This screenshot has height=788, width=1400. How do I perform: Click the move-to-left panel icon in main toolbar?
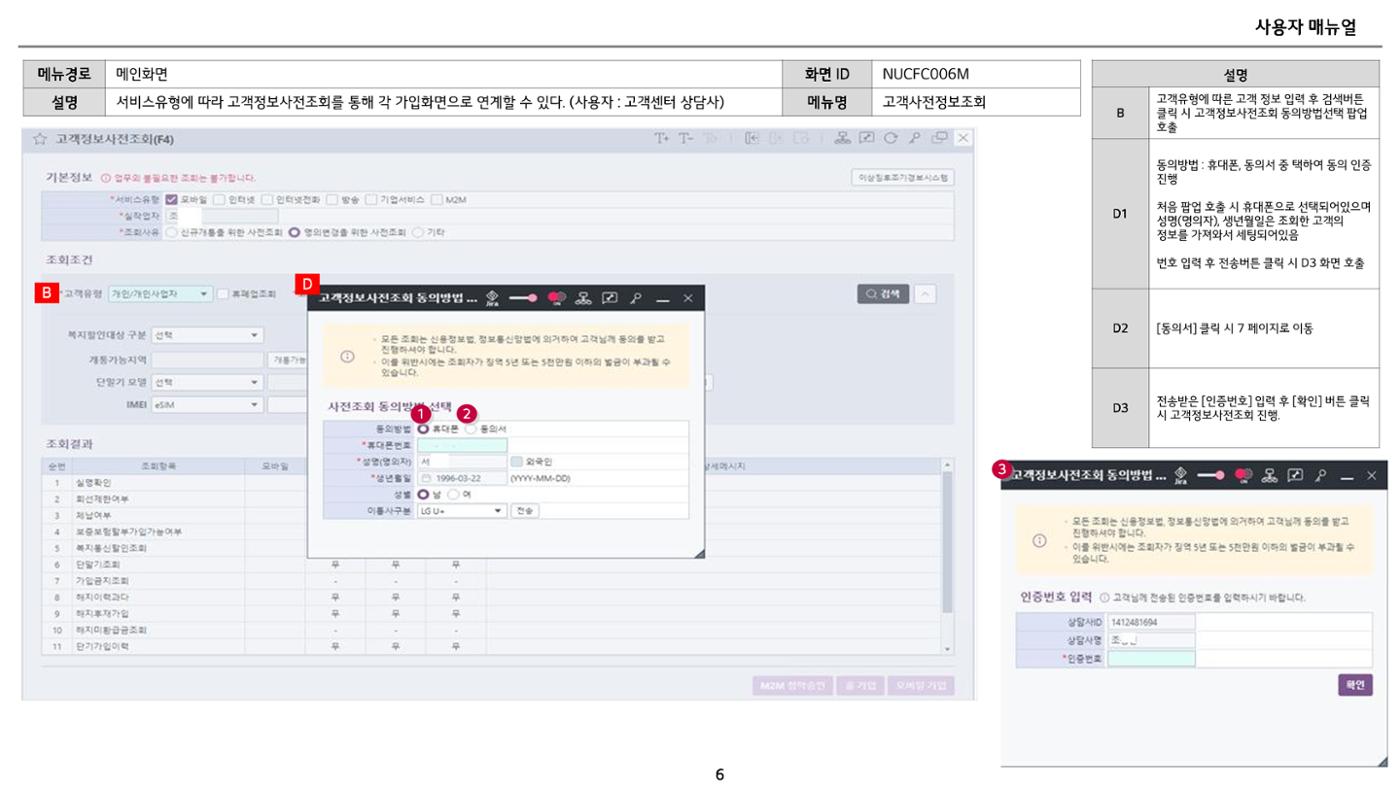pyautogui.click(x=751, y=137)
